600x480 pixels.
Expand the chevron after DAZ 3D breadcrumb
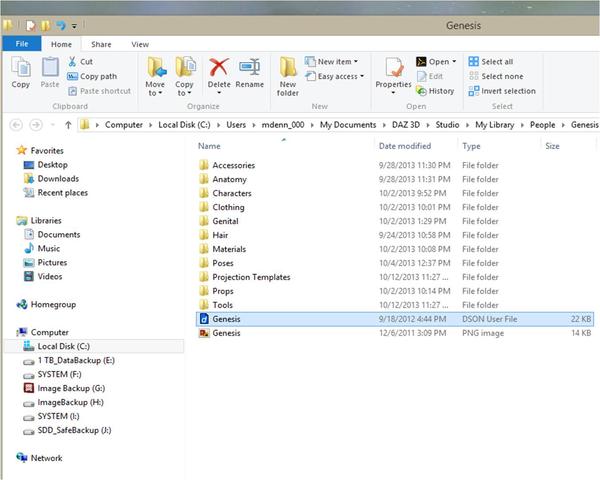point(428,125)
